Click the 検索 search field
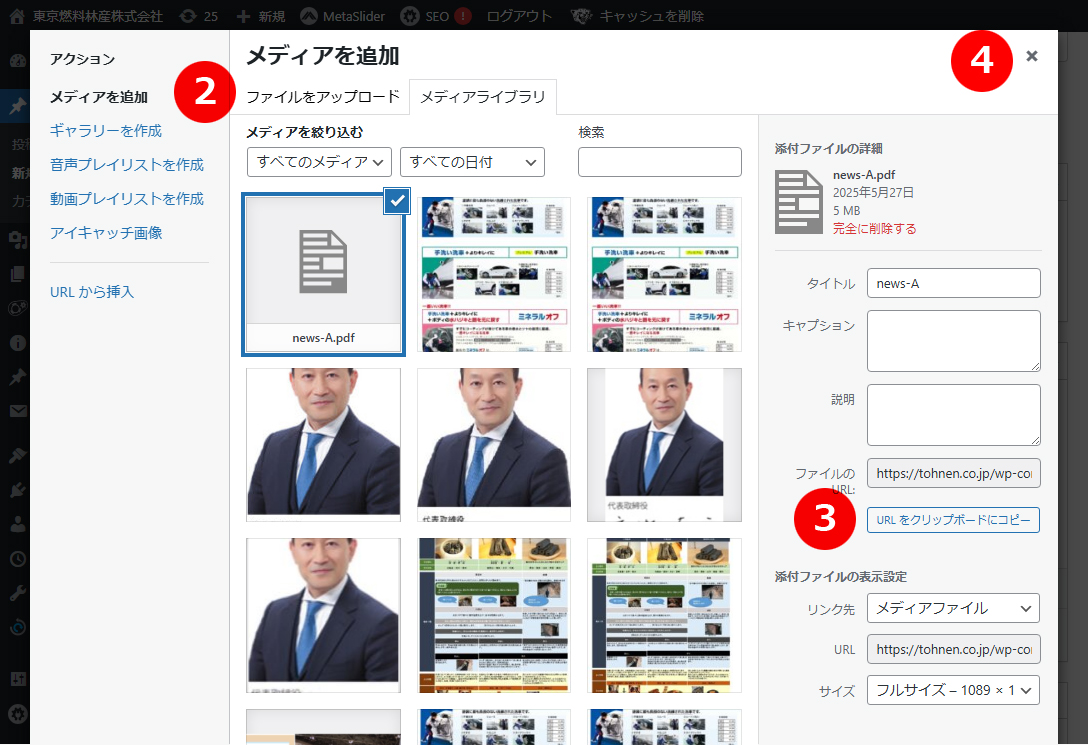The width and height of the screenshot is (1088, 745). pos(660,162)
